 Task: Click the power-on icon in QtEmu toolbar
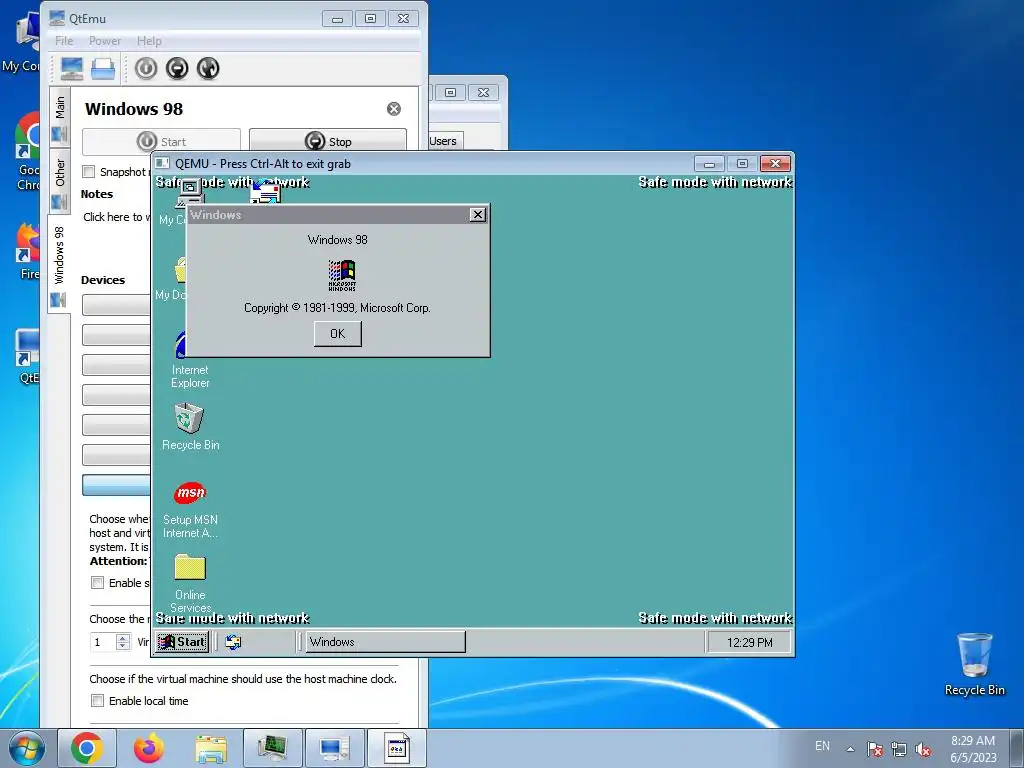tap(146, 69)
